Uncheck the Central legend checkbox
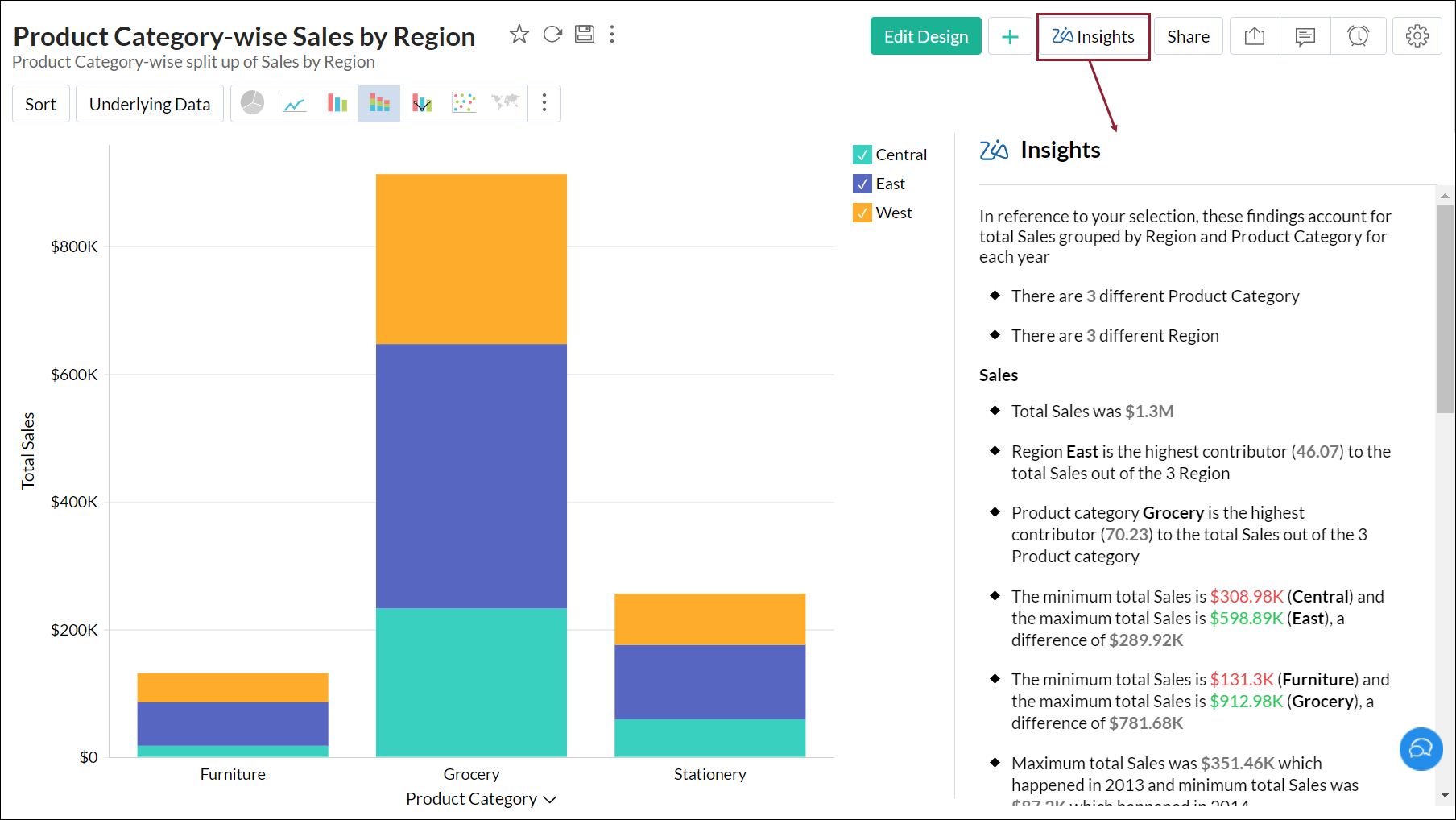The width and height of the screenshot is (1456, 820). pos(862,155)
